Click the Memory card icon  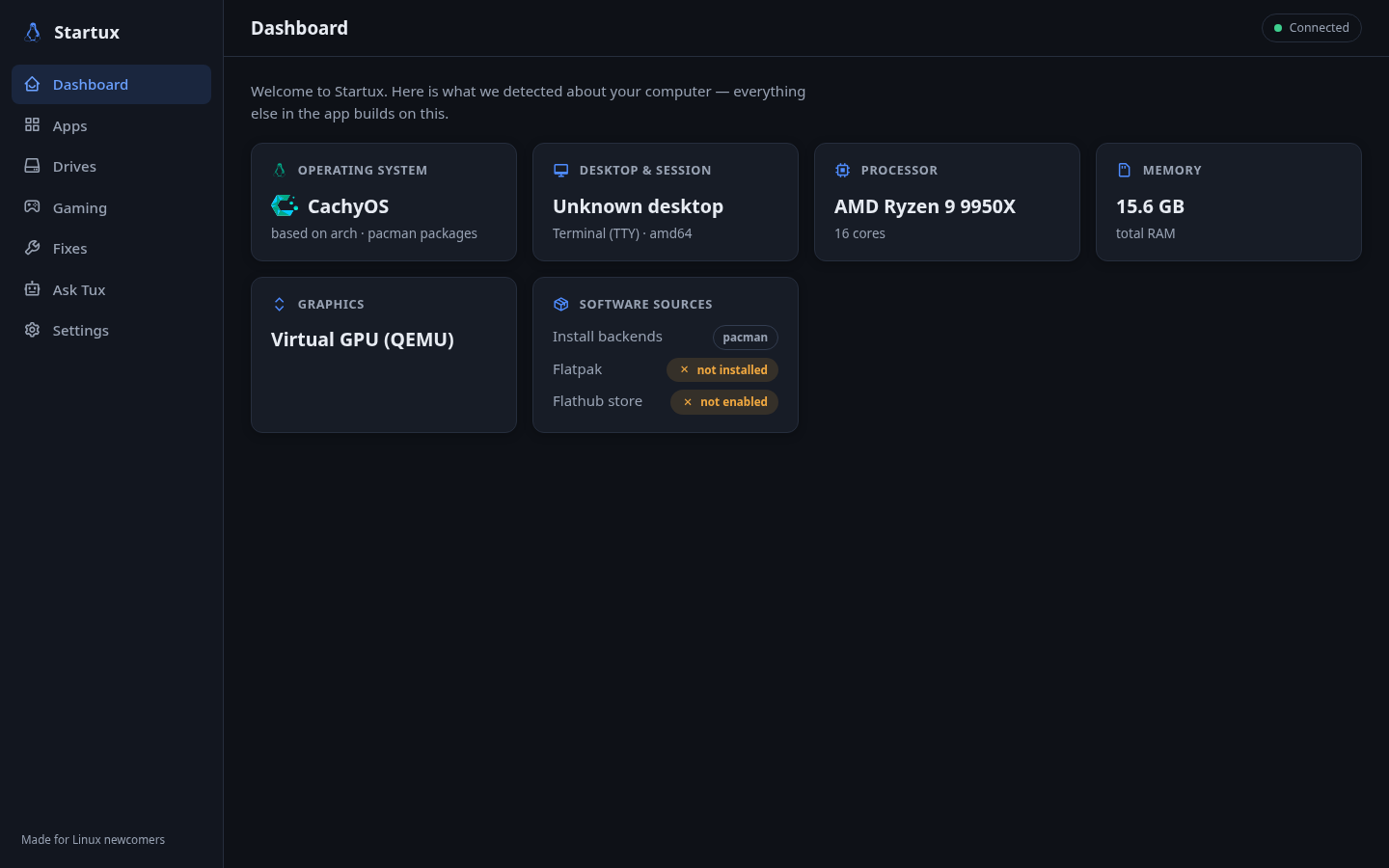pyautogui.click(x=1124, y=170)
